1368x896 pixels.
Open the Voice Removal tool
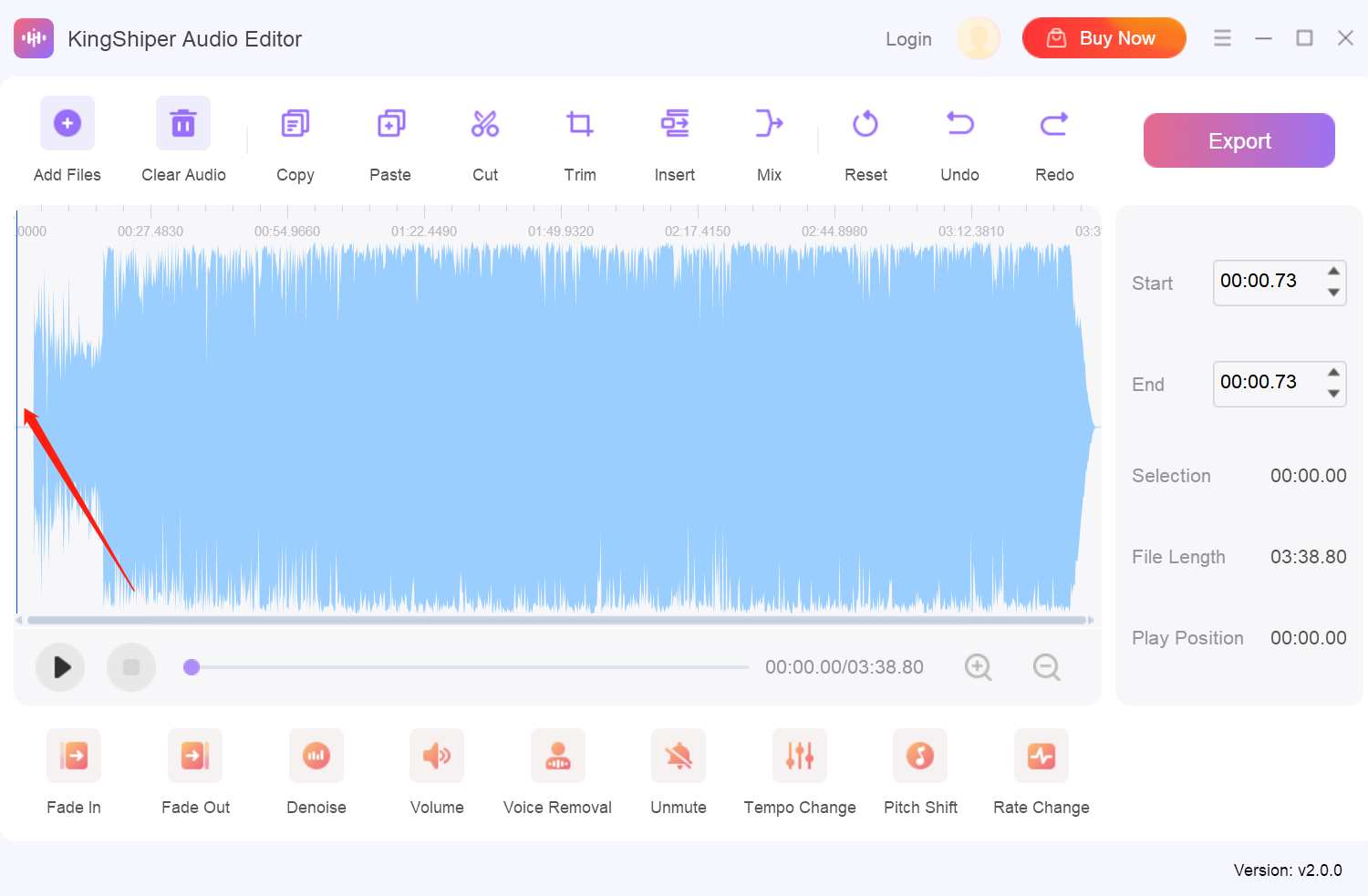tap(558, 756)
